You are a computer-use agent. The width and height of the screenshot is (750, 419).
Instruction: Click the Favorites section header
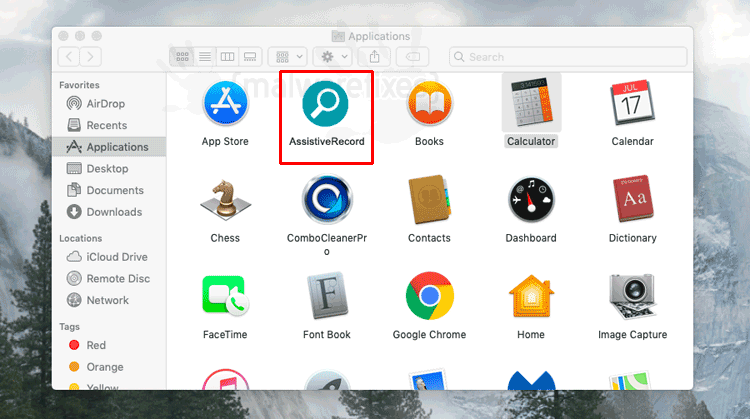(x=79, y=85)
